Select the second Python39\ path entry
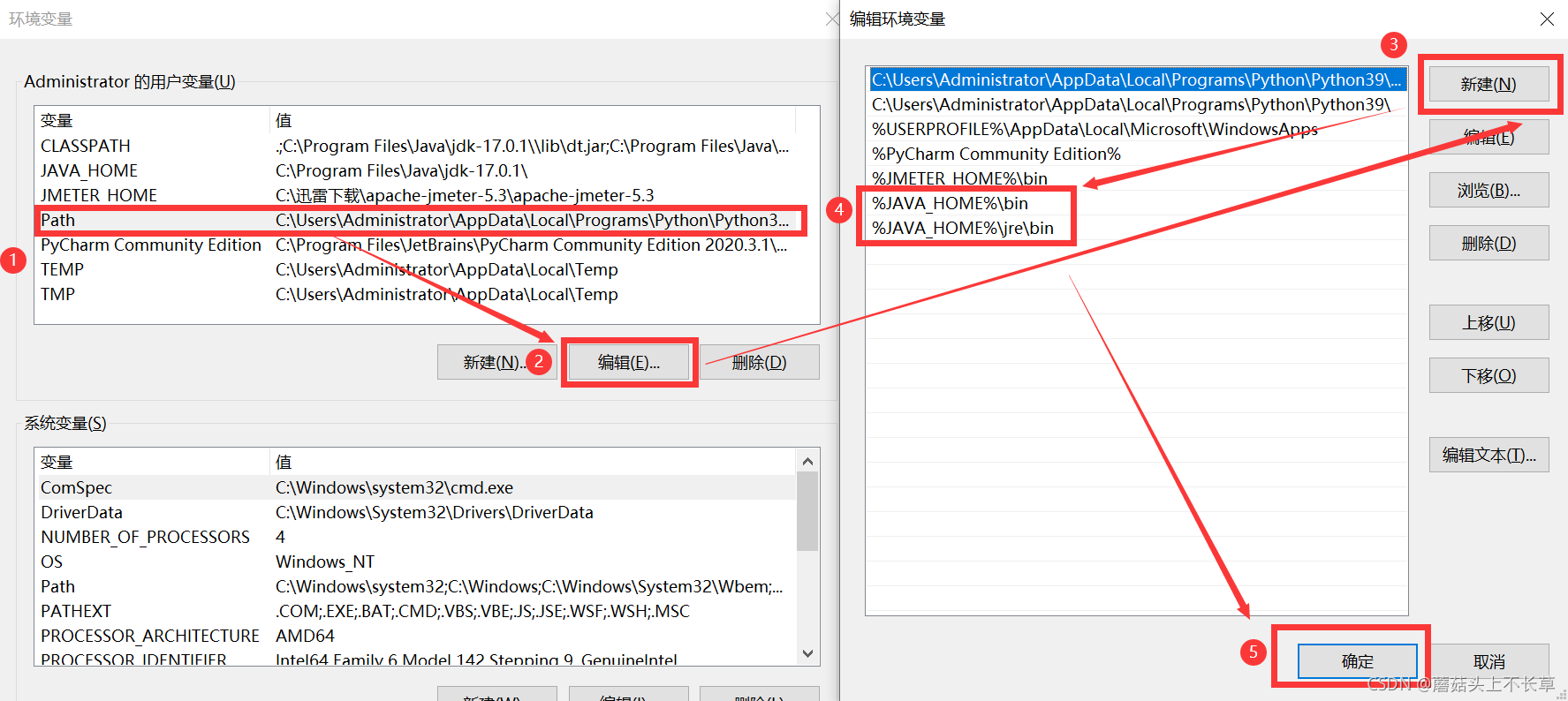Screen dimensions: 1568x701 (1137, 104)
